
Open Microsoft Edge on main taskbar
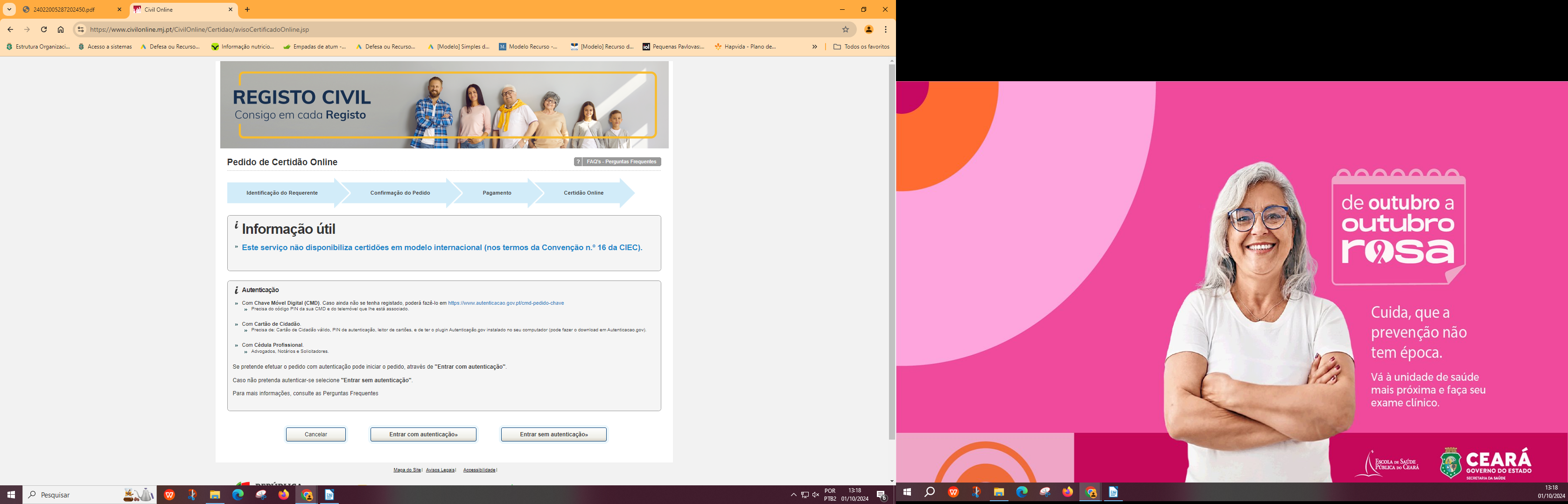(238, 495)
